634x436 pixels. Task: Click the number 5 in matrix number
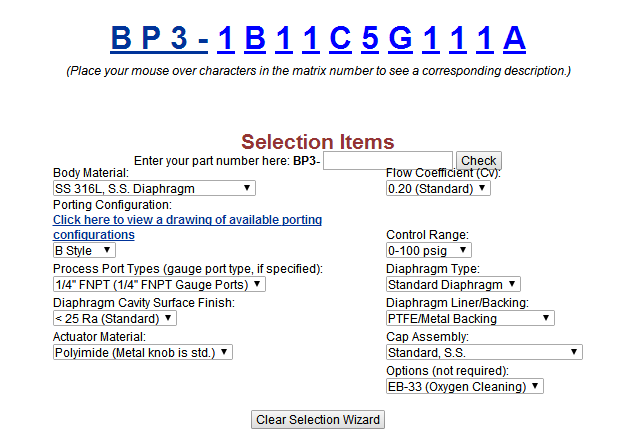(370, 38)
